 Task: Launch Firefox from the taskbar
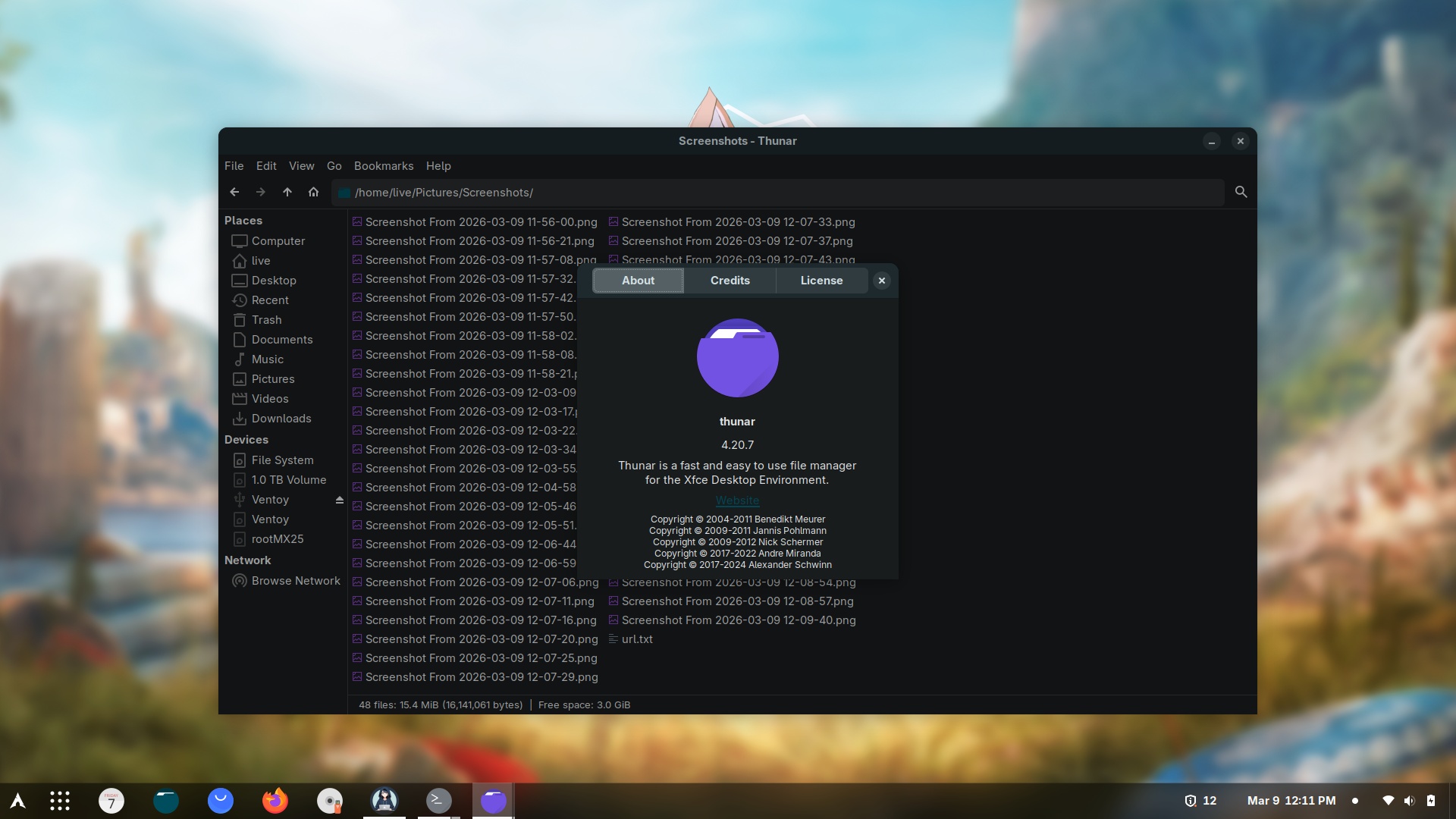tap(275, 801)
